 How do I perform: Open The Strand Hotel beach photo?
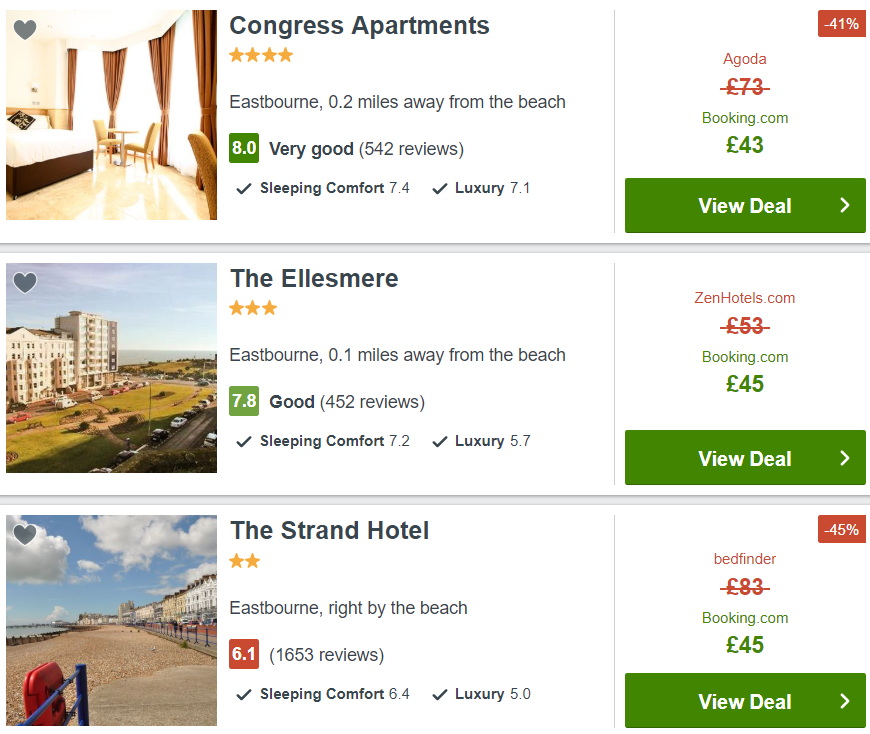(112, 620)
